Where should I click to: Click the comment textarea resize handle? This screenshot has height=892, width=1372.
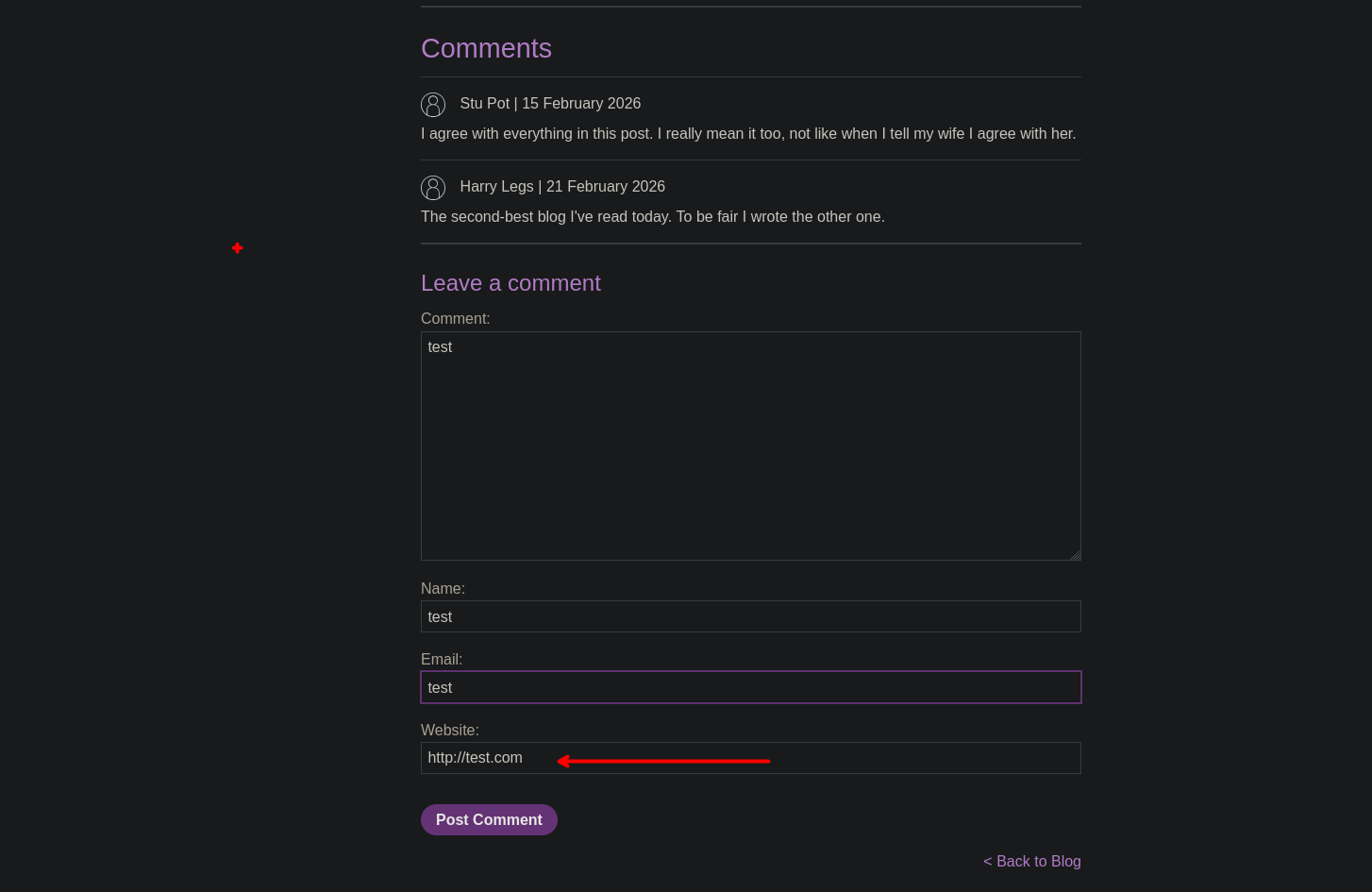(x=1075, y=555)
